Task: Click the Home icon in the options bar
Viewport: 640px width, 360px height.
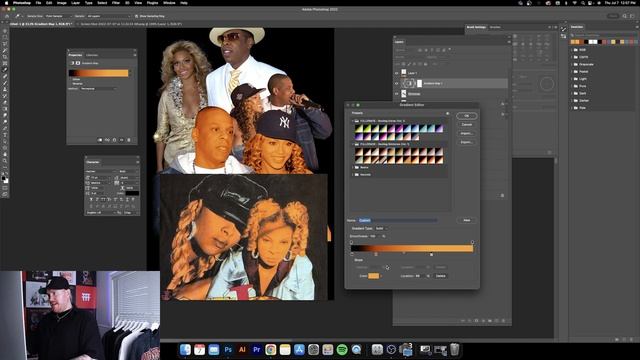Action: pyautogui.click(x=7, y=16)
